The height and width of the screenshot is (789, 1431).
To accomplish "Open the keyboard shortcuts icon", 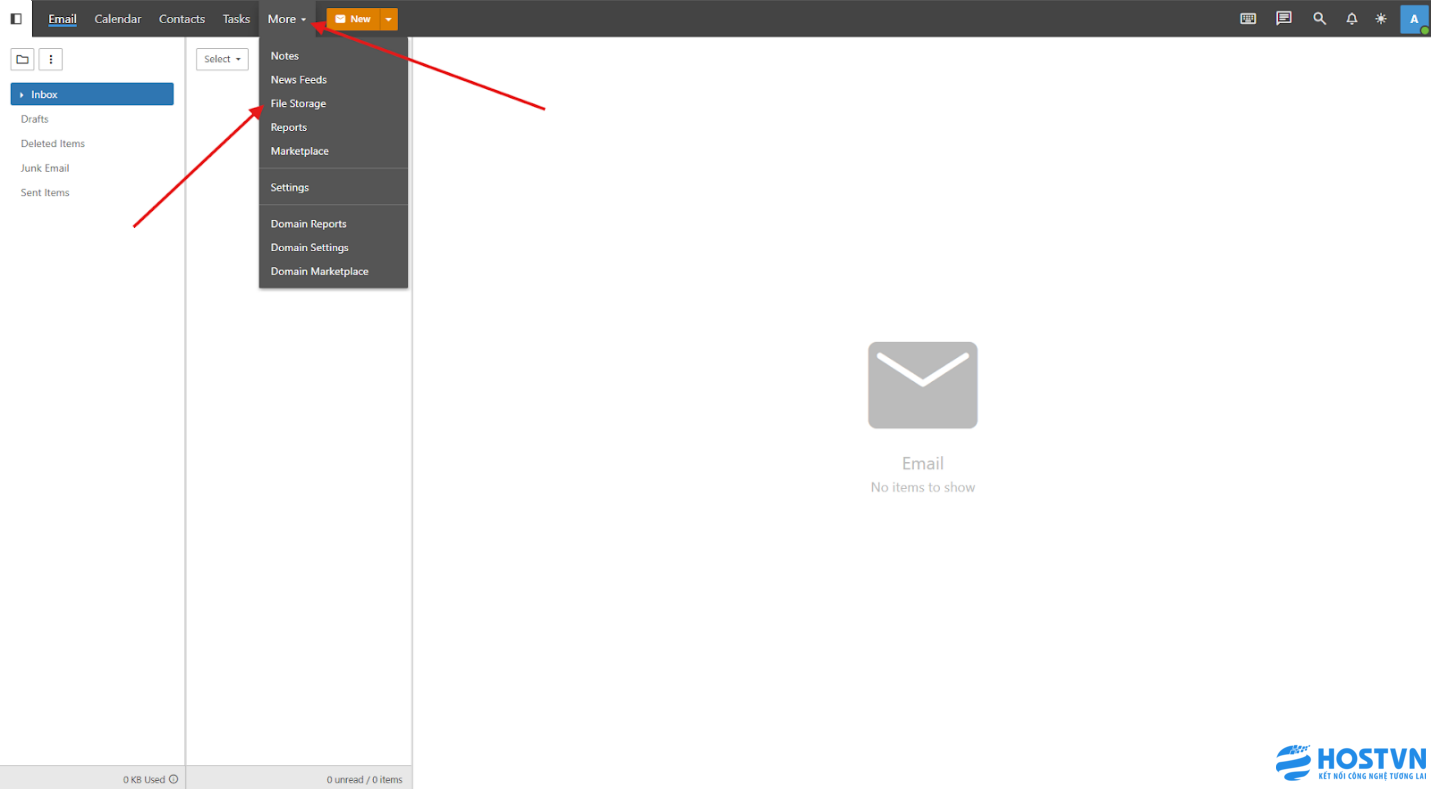I will coord(1248,19).
